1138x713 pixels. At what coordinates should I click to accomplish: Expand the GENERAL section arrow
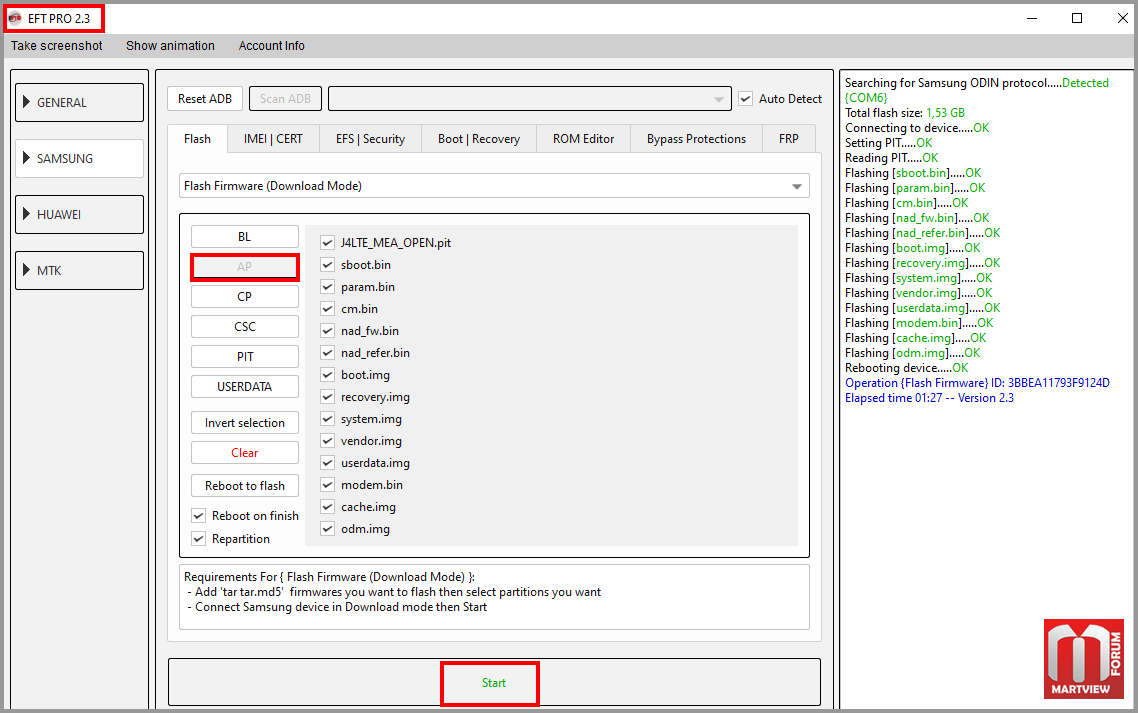click(x=27, y=102)
